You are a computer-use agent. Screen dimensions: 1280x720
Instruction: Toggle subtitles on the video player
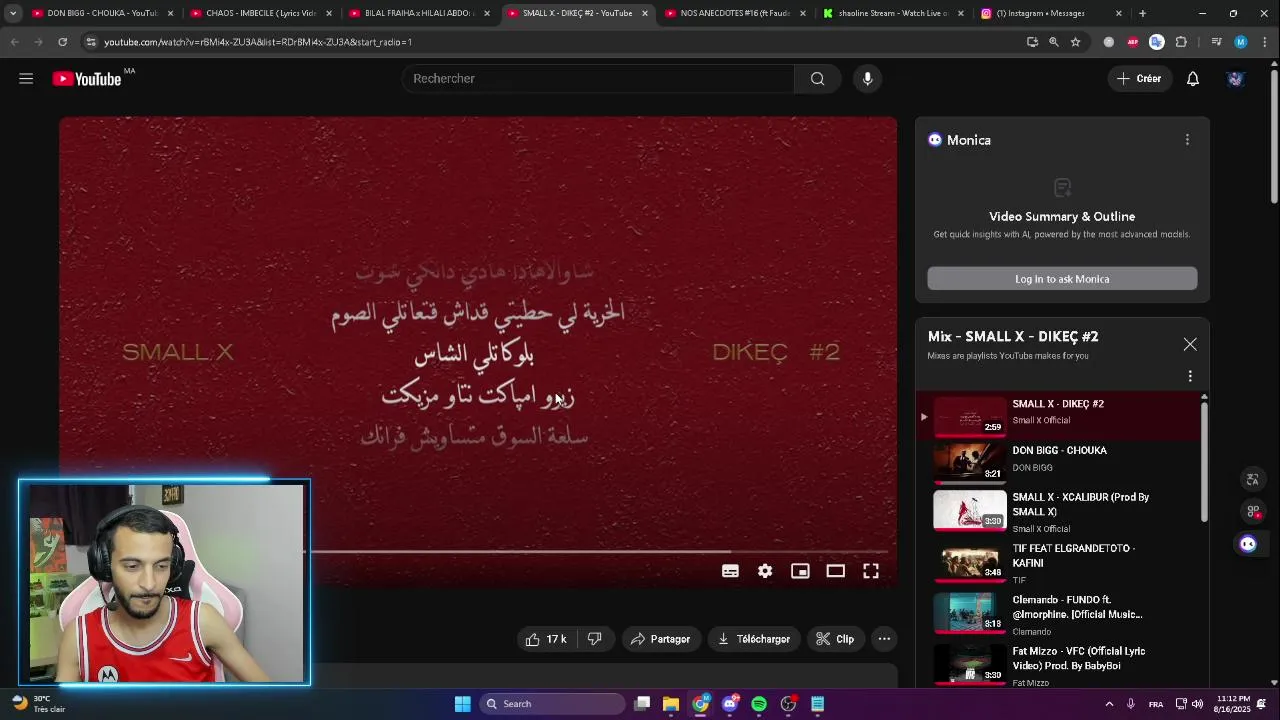point(730,571)
